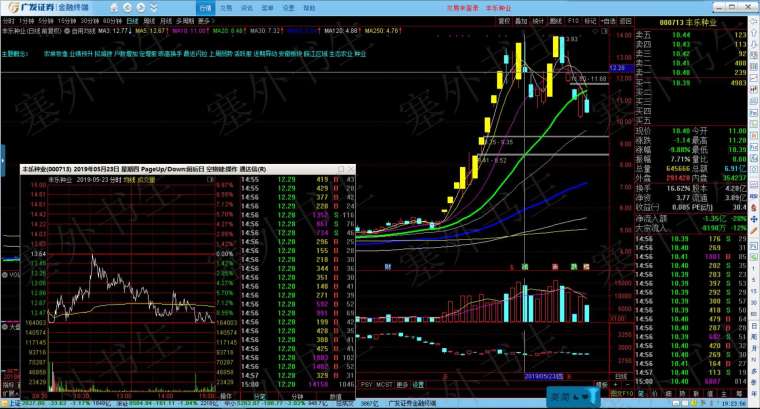Switch chart period to 5分钟

point(46,21)
